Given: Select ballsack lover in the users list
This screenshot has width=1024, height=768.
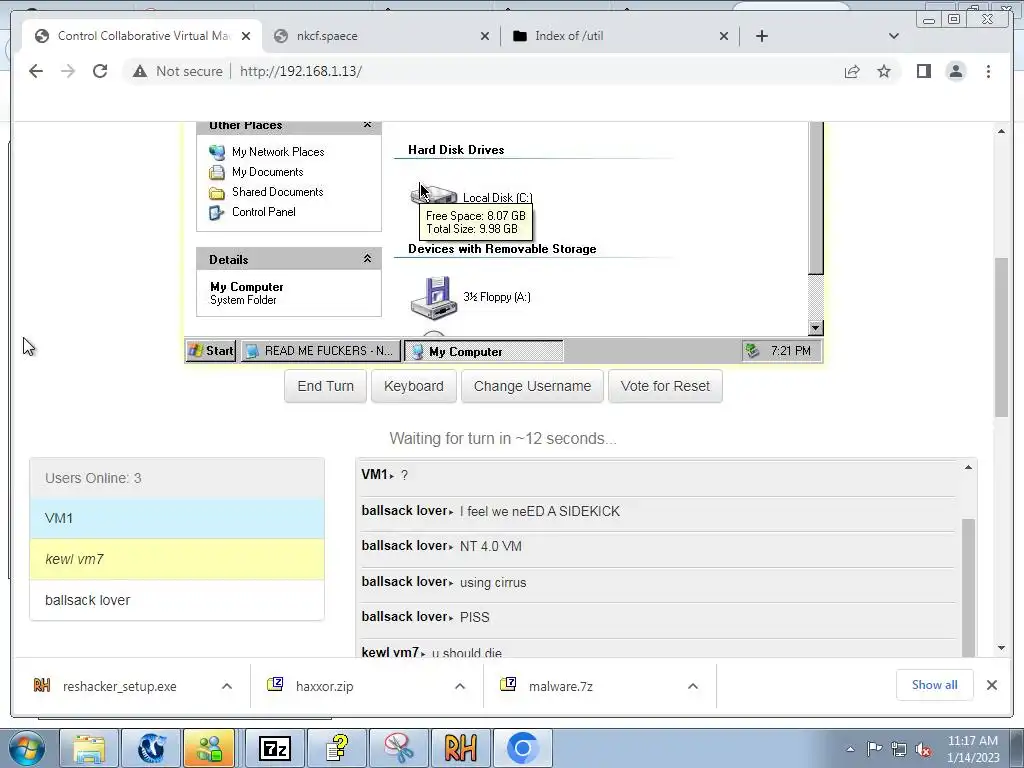Looking at the screenshot, I should click(177, 600).
